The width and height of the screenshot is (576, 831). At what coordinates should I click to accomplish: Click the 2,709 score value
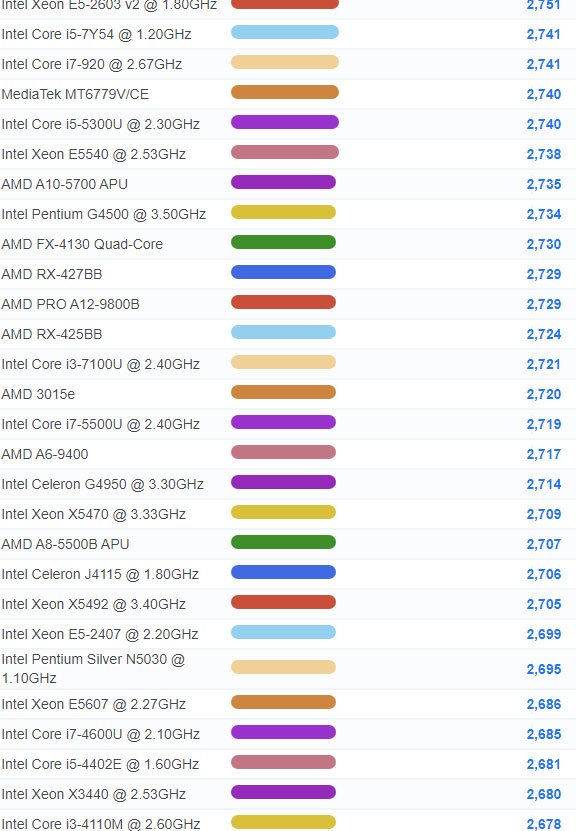coord(544,514)
